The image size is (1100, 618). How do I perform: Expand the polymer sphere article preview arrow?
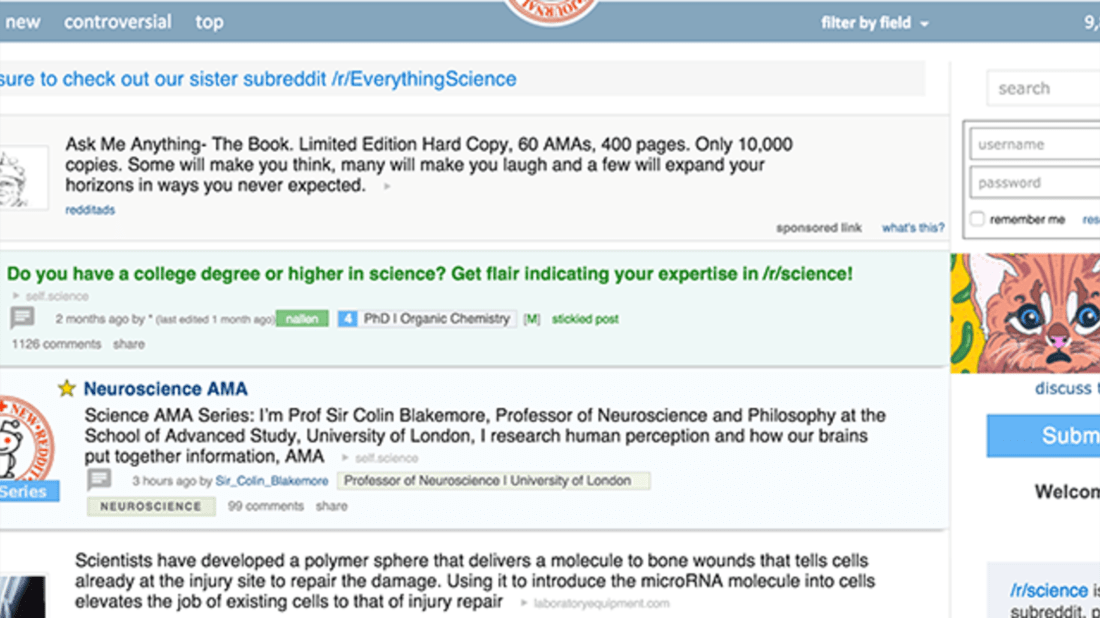point(523,603)
